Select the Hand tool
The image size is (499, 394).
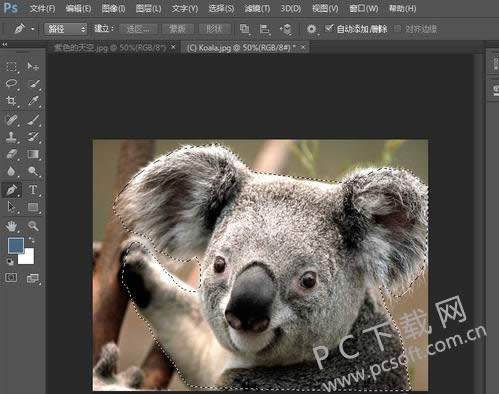(11, 226)
